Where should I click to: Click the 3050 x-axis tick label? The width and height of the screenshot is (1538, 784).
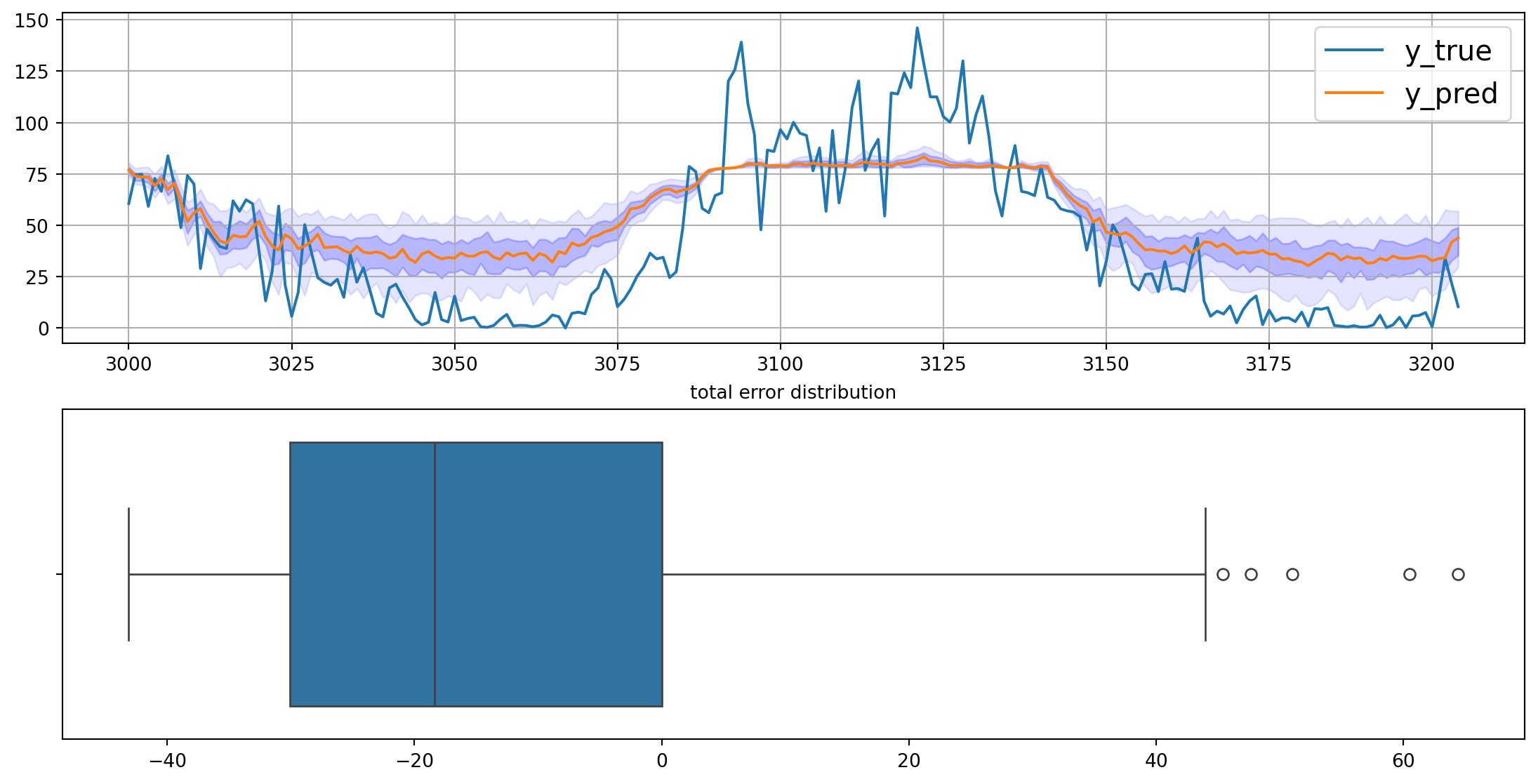(454, 364)
